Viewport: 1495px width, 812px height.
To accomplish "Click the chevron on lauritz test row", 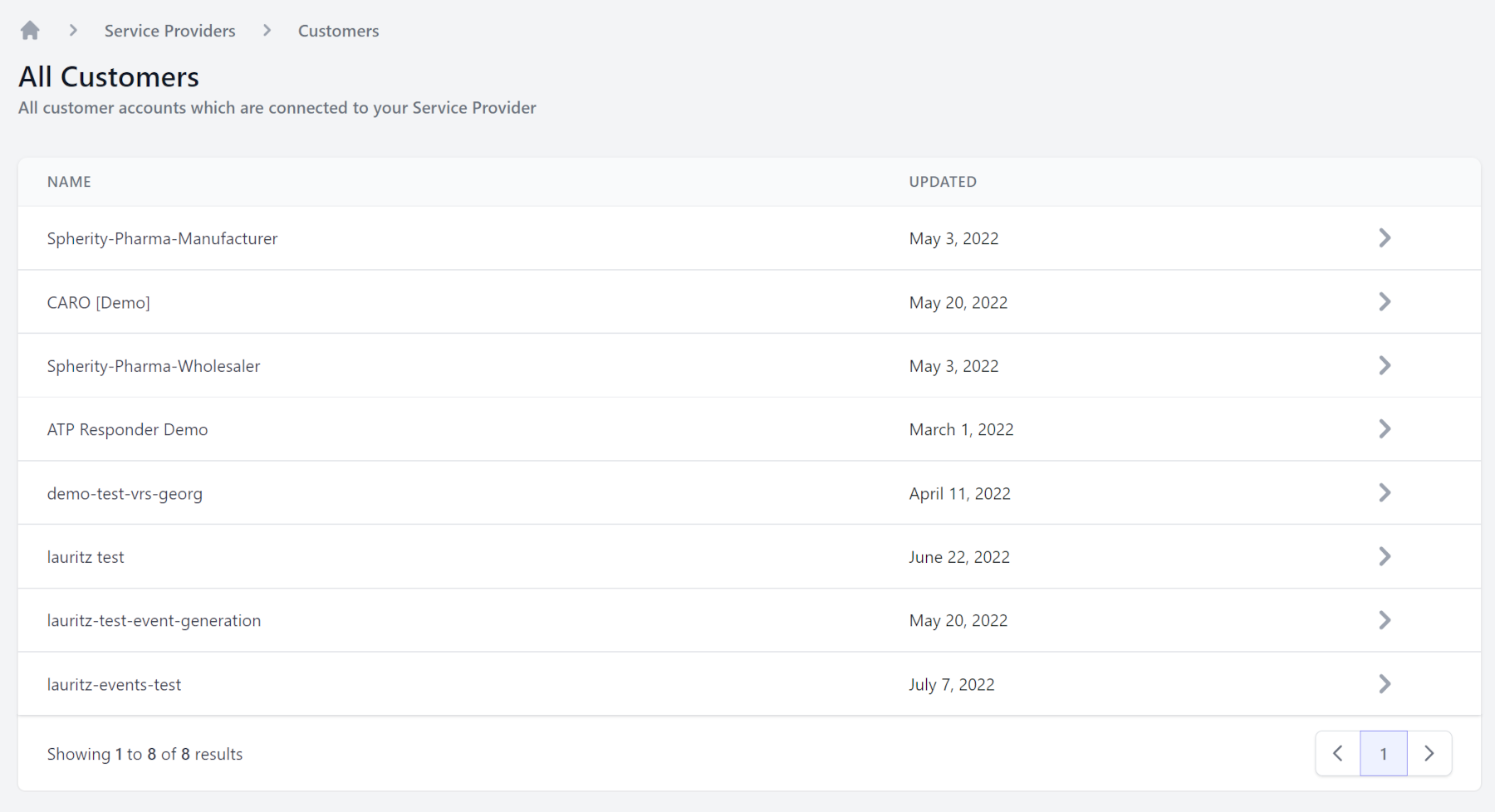I will [x=1384, y=557].
